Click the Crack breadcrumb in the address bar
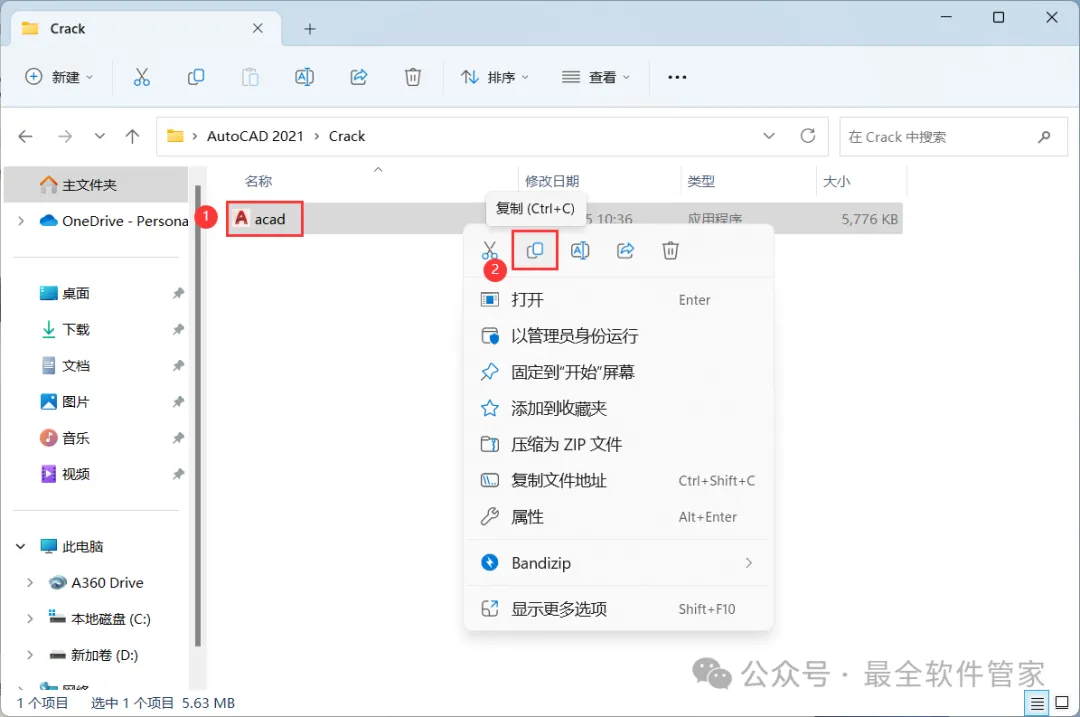This screenshot has height=717, width=1080. pyautogui.click(x=346, y=136)
